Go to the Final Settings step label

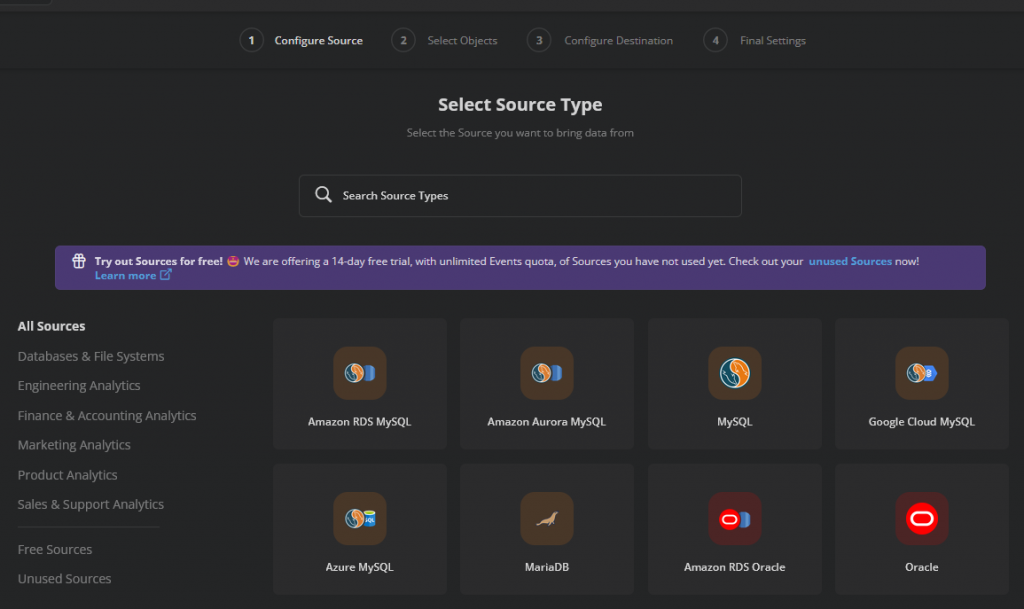coord(773,40)
